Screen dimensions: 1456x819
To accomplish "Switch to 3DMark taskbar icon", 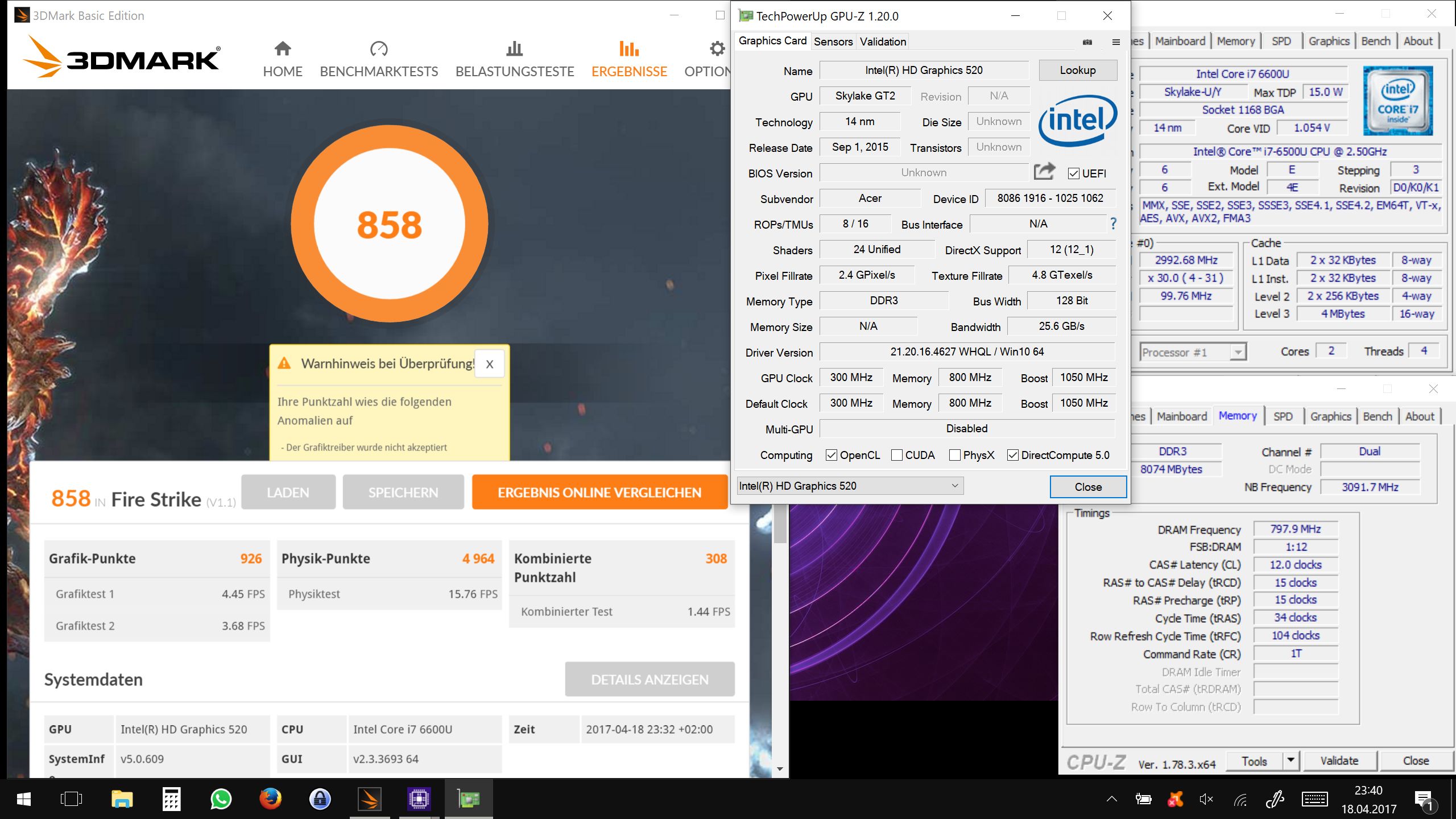I will (370, 799).
